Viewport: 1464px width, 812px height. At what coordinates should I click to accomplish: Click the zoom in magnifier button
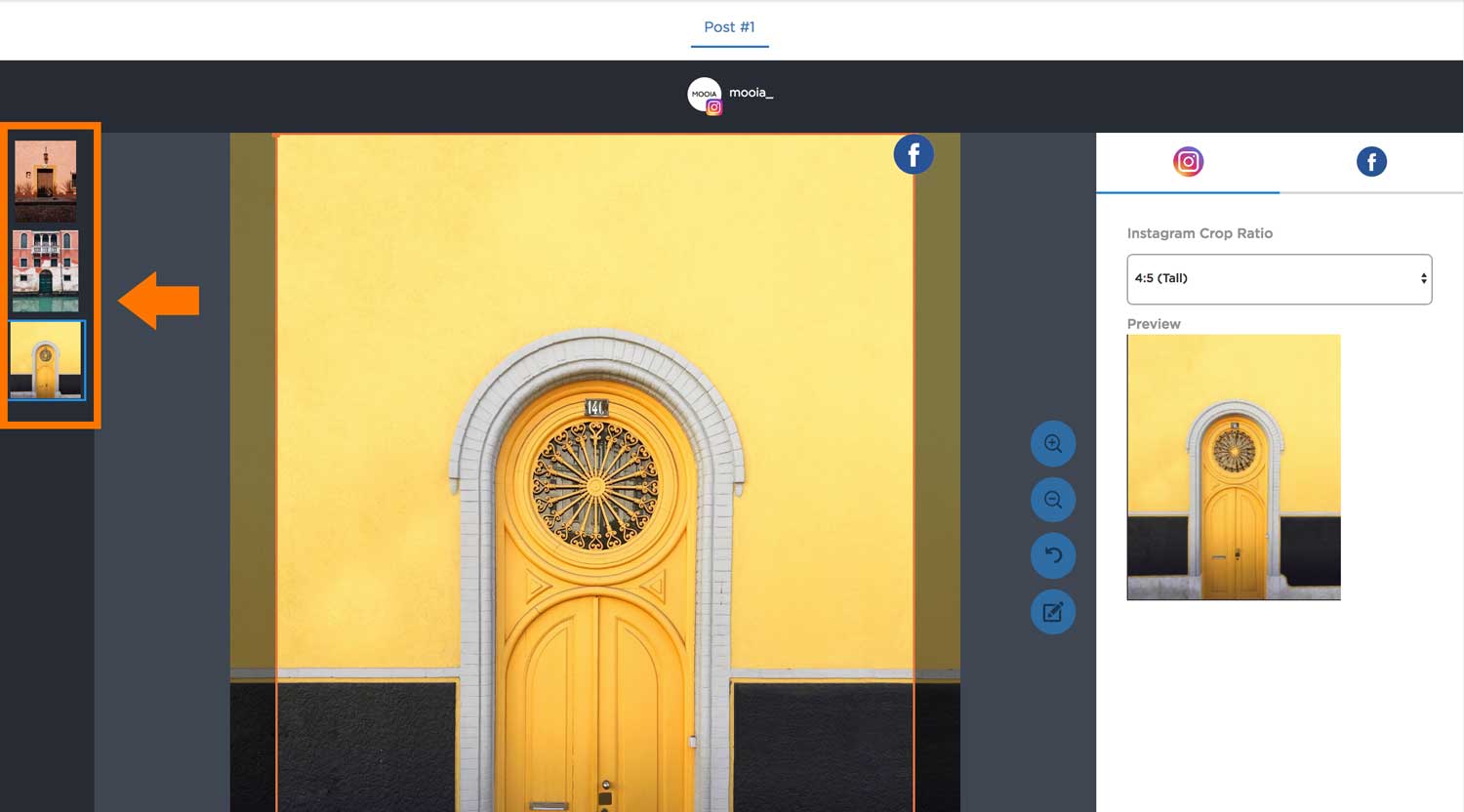[1053, 444]
